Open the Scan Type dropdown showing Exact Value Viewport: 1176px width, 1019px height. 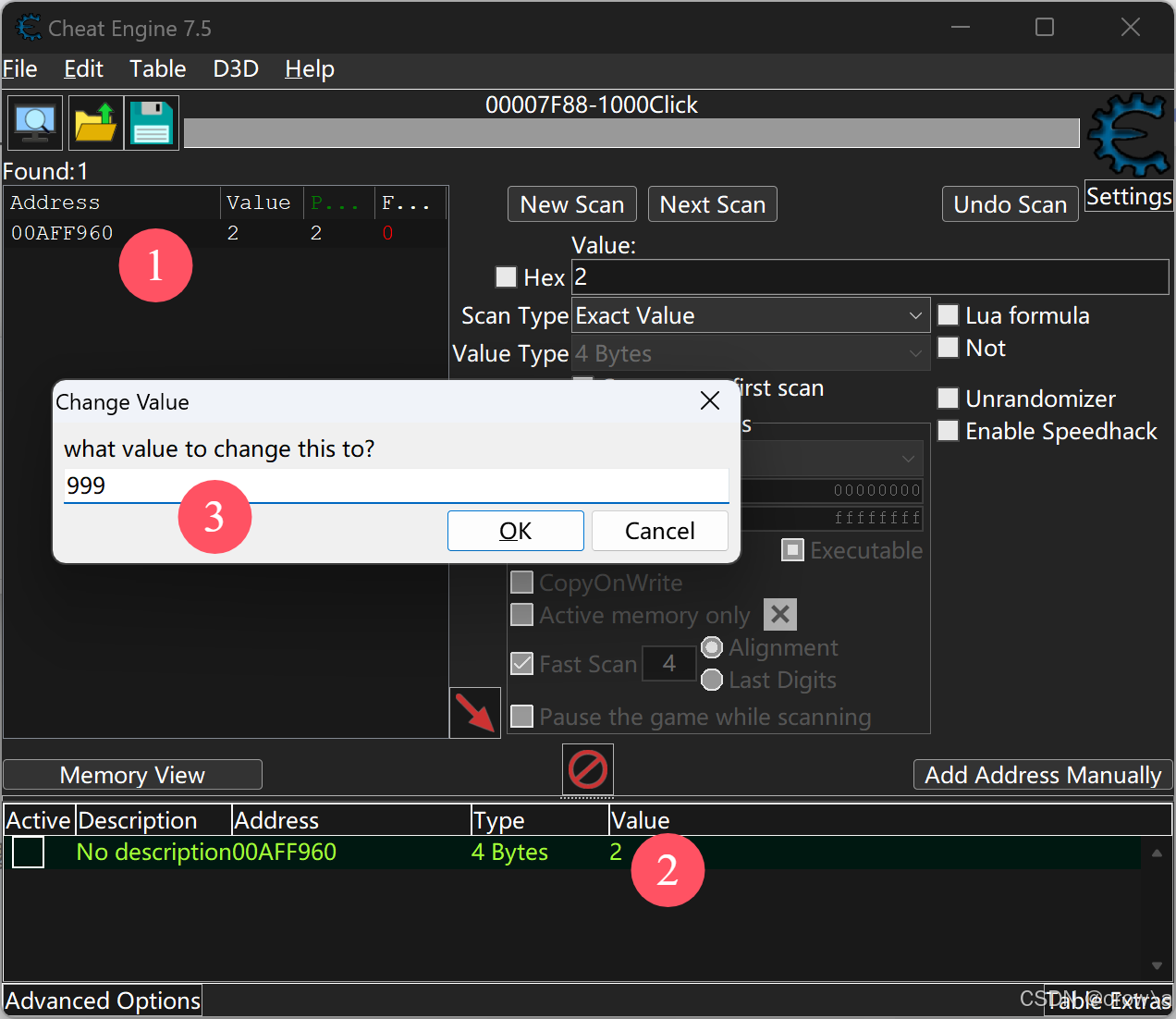(751, 315)
